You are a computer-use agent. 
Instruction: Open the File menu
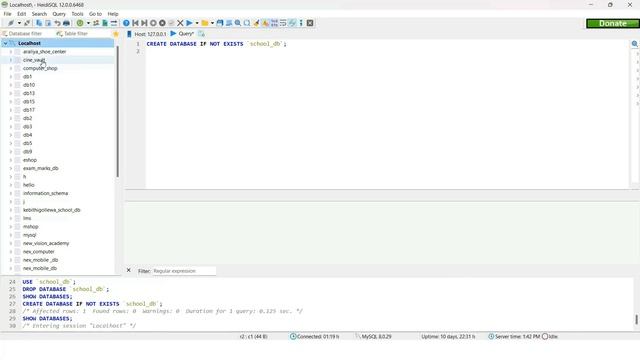coord(7,14)
